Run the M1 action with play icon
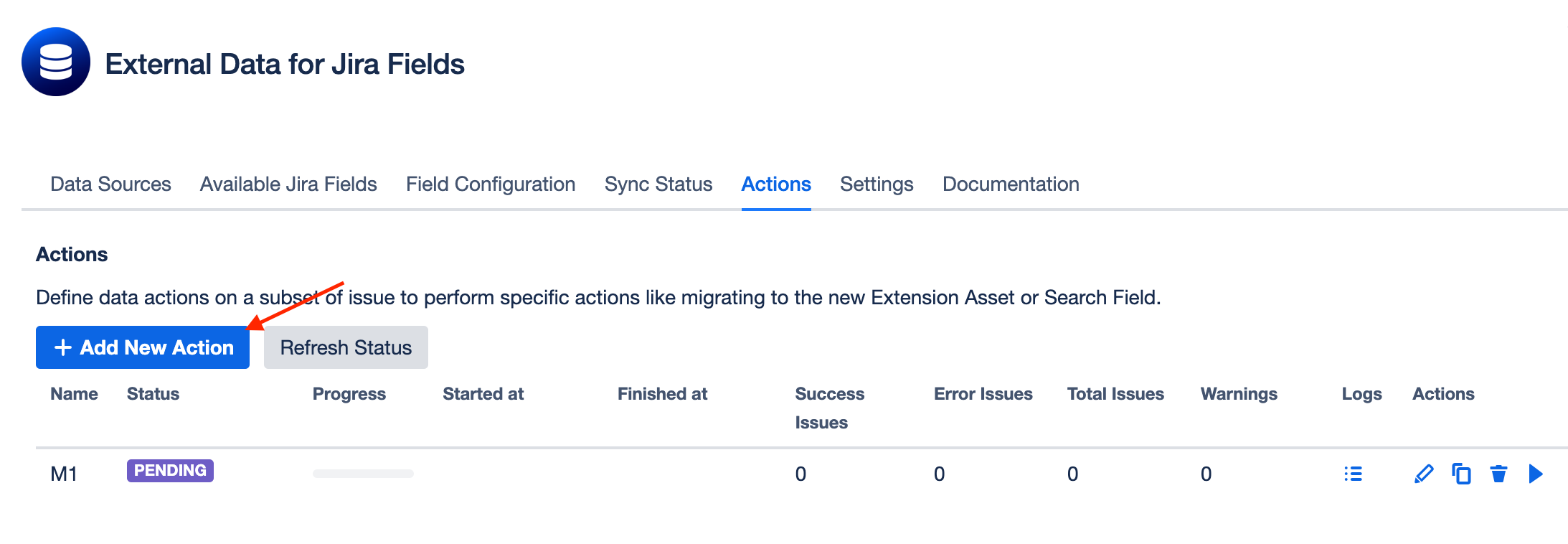 (1536, 474)
